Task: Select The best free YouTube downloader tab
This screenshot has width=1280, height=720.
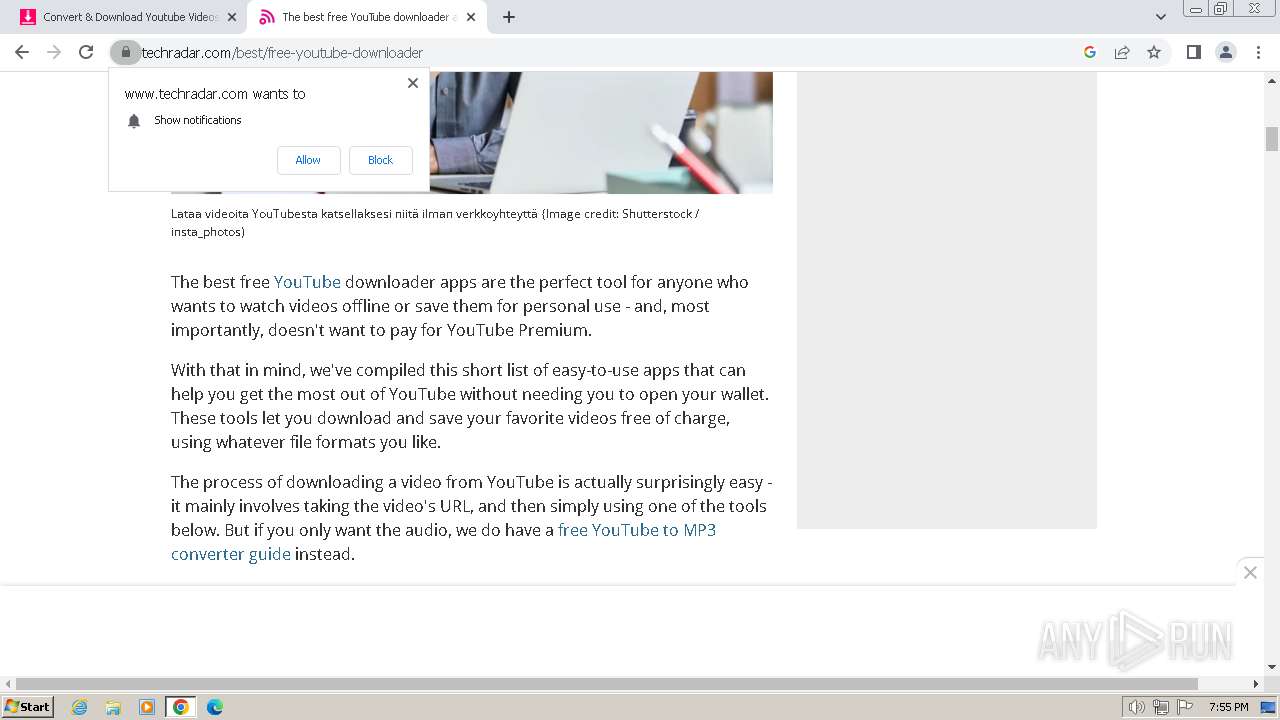Action: tap(369, 17)
